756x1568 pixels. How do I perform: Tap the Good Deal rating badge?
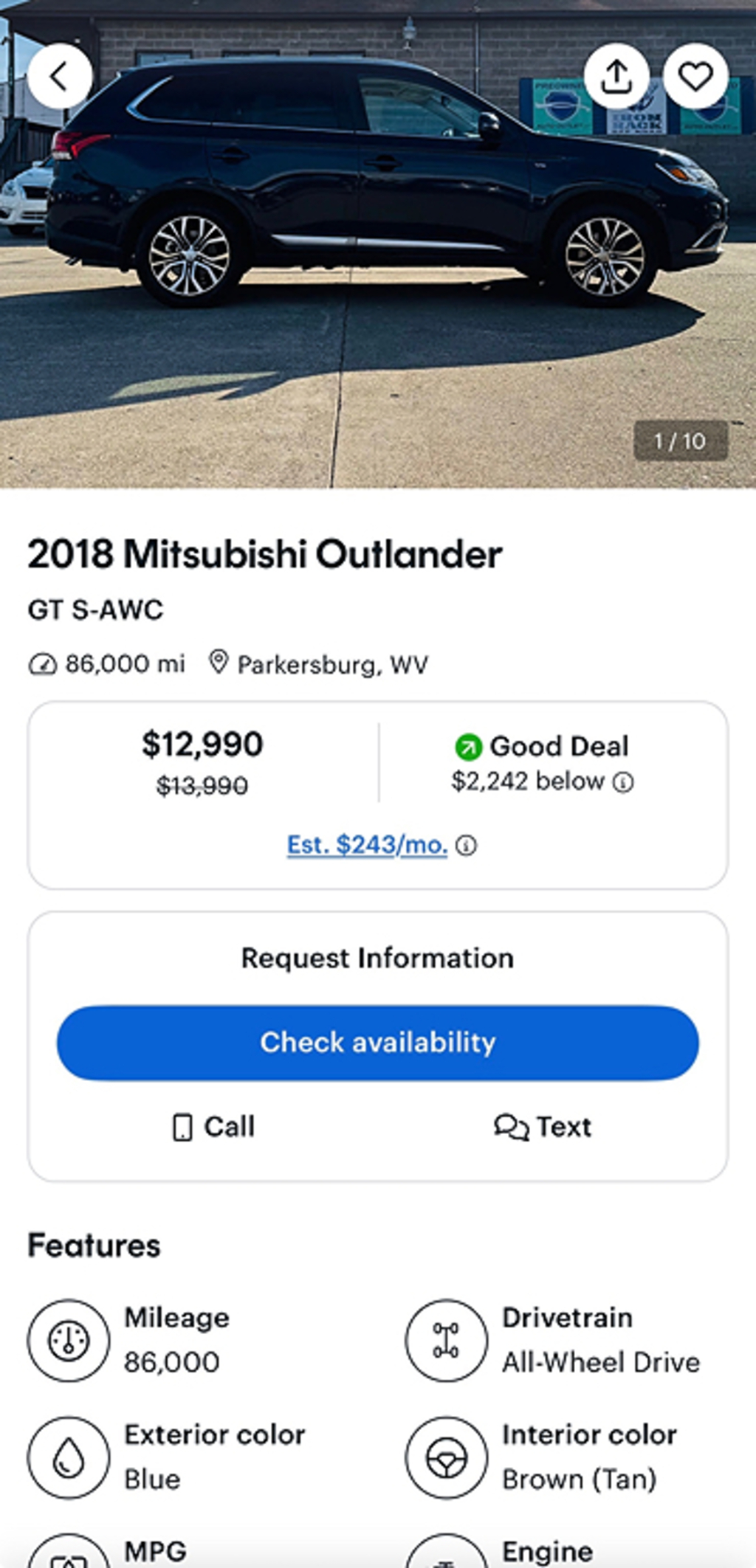click(543, 746)
